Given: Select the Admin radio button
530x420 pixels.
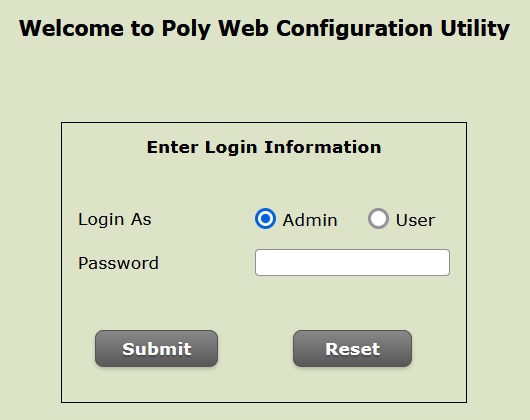Looking at the screenshot, I should [x=265, y=219].
